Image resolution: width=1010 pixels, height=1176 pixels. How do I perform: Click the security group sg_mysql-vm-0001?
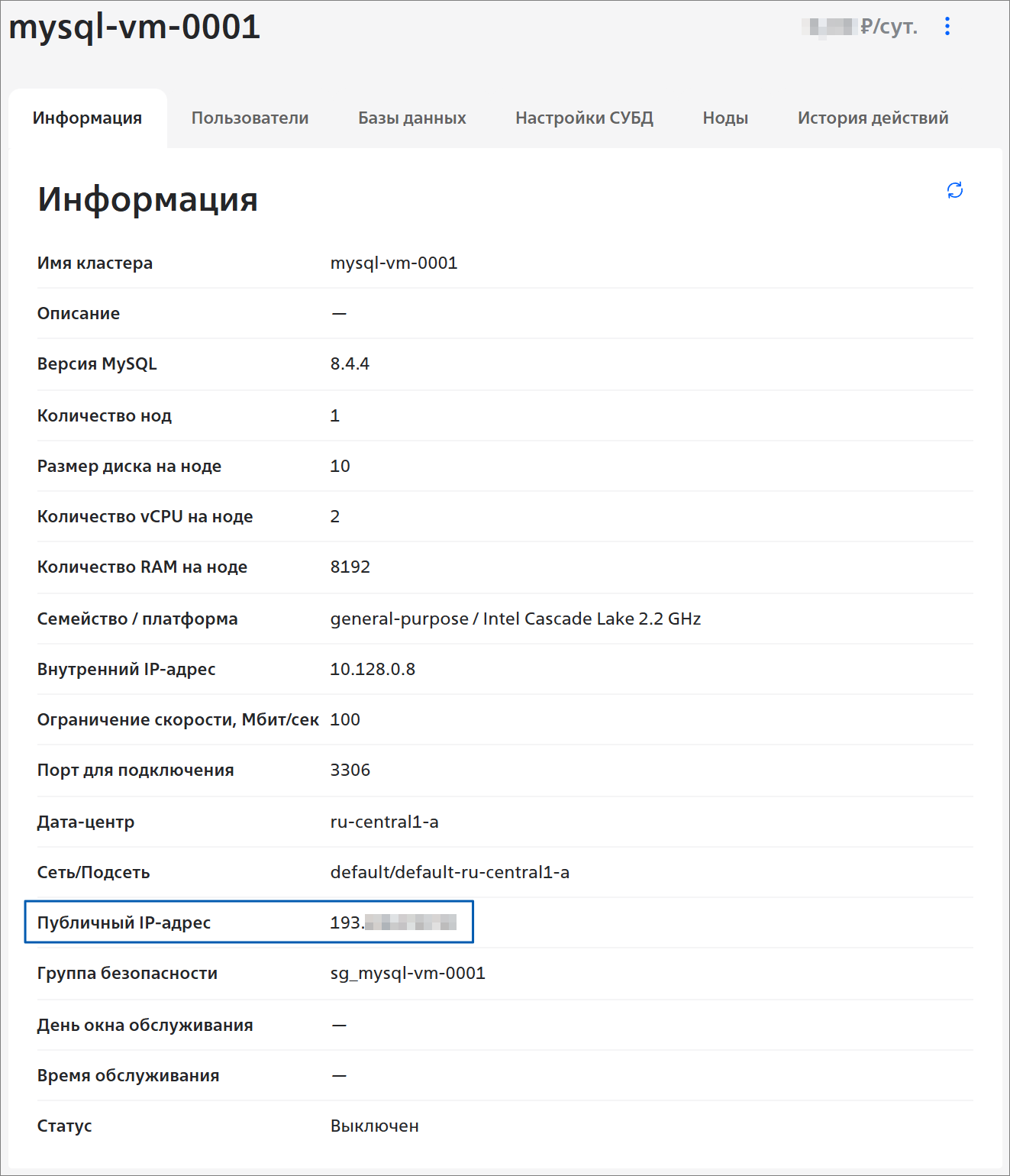pos(408,973)
